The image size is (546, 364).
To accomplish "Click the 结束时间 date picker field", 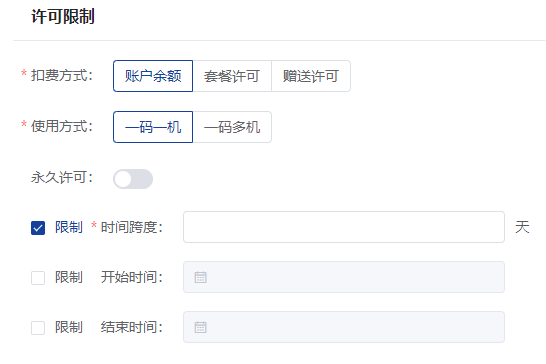I will (x=344, y=327).
